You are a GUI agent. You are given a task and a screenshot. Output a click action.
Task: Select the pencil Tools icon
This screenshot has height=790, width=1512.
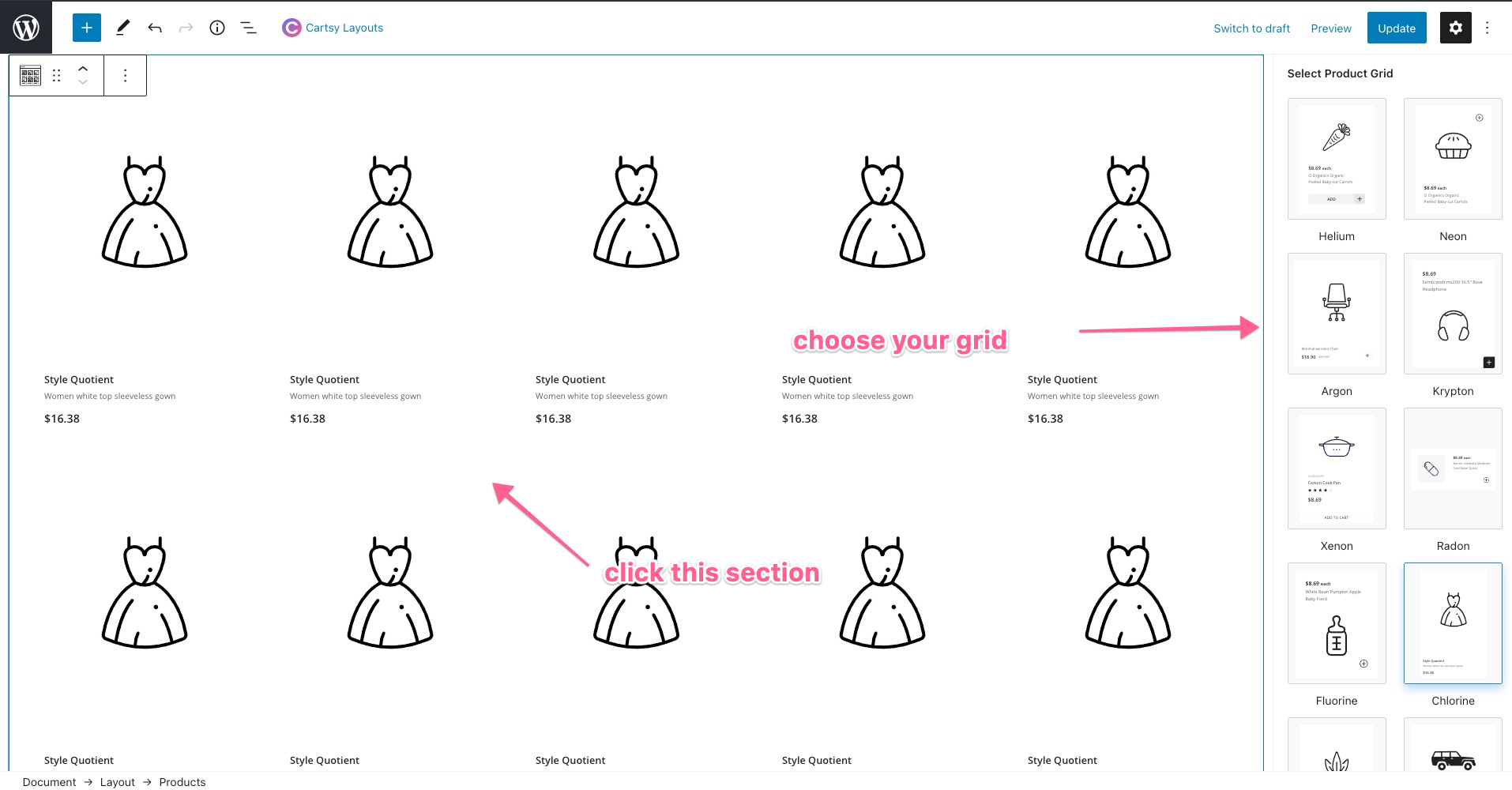point(122,28)
